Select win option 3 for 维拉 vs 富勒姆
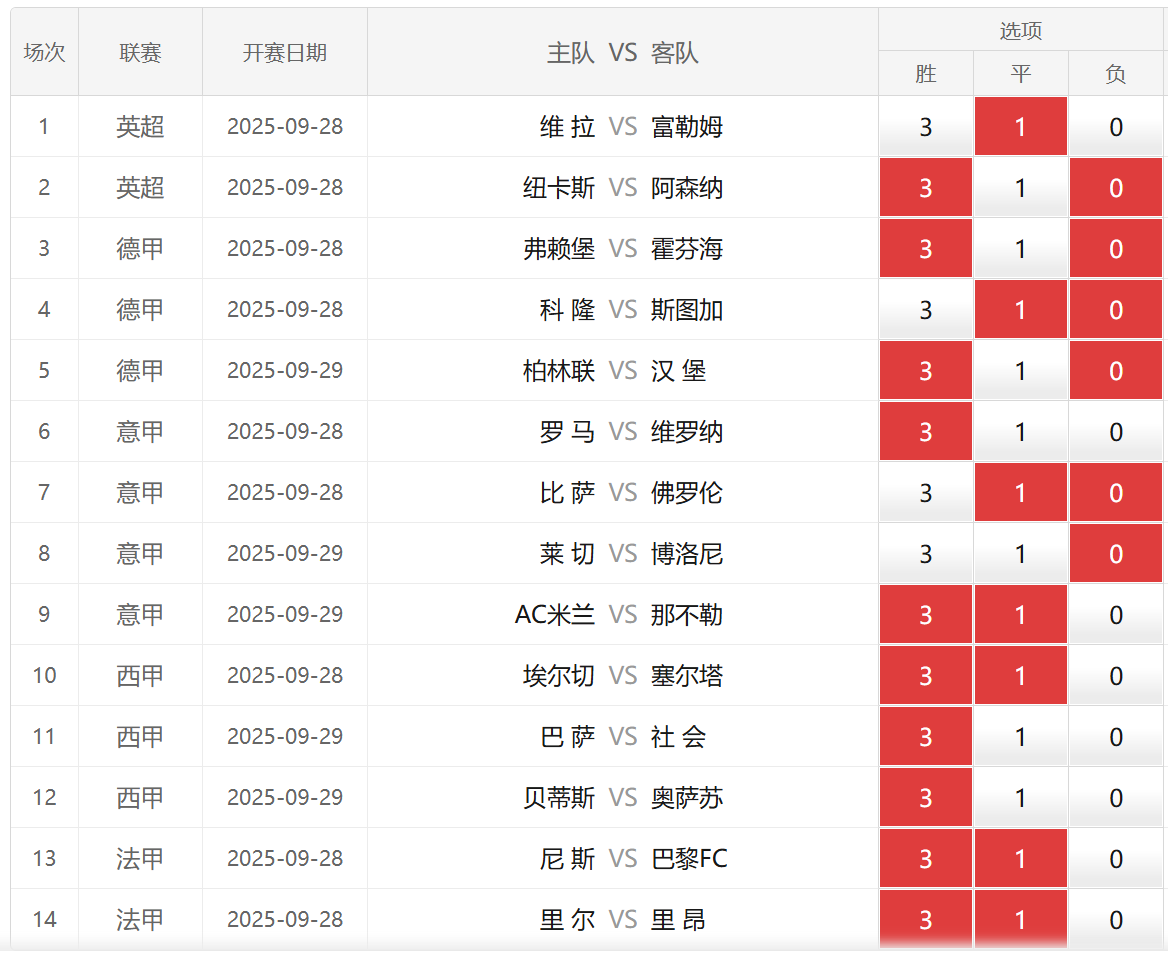The width and height of the screenshot is (1168, 956). 925,127
